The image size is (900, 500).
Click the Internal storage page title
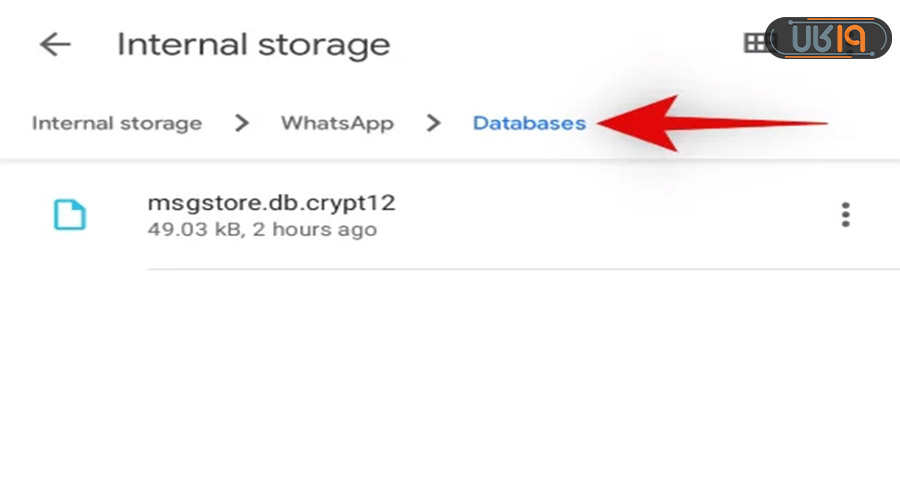pyautogui.click(x=253, y=45)
